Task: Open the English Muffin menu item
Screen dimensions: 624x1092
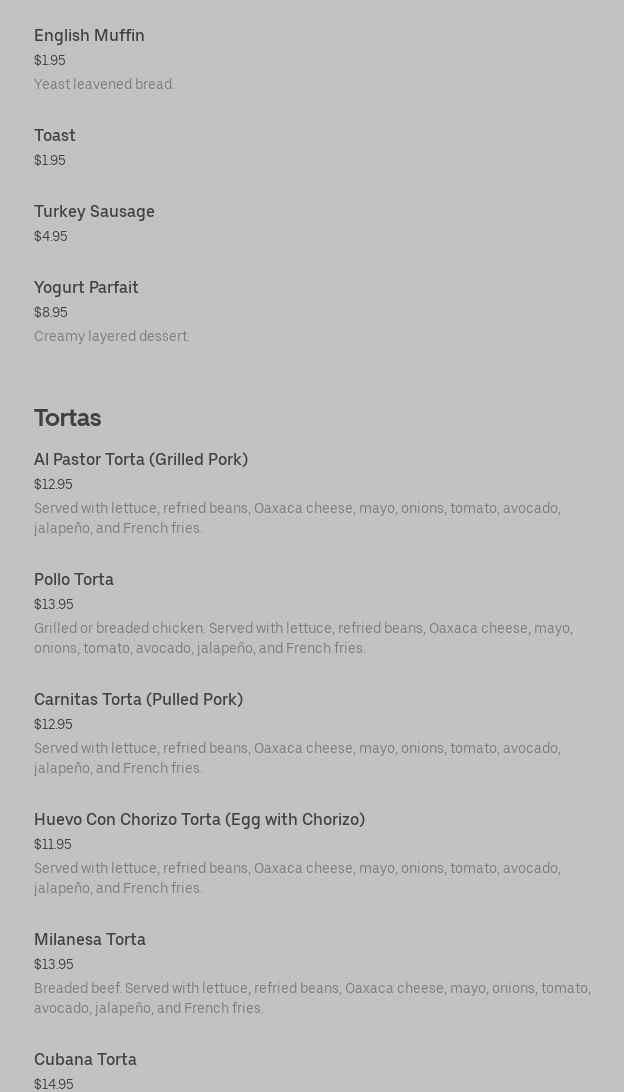Action: [x=89, y=35]
